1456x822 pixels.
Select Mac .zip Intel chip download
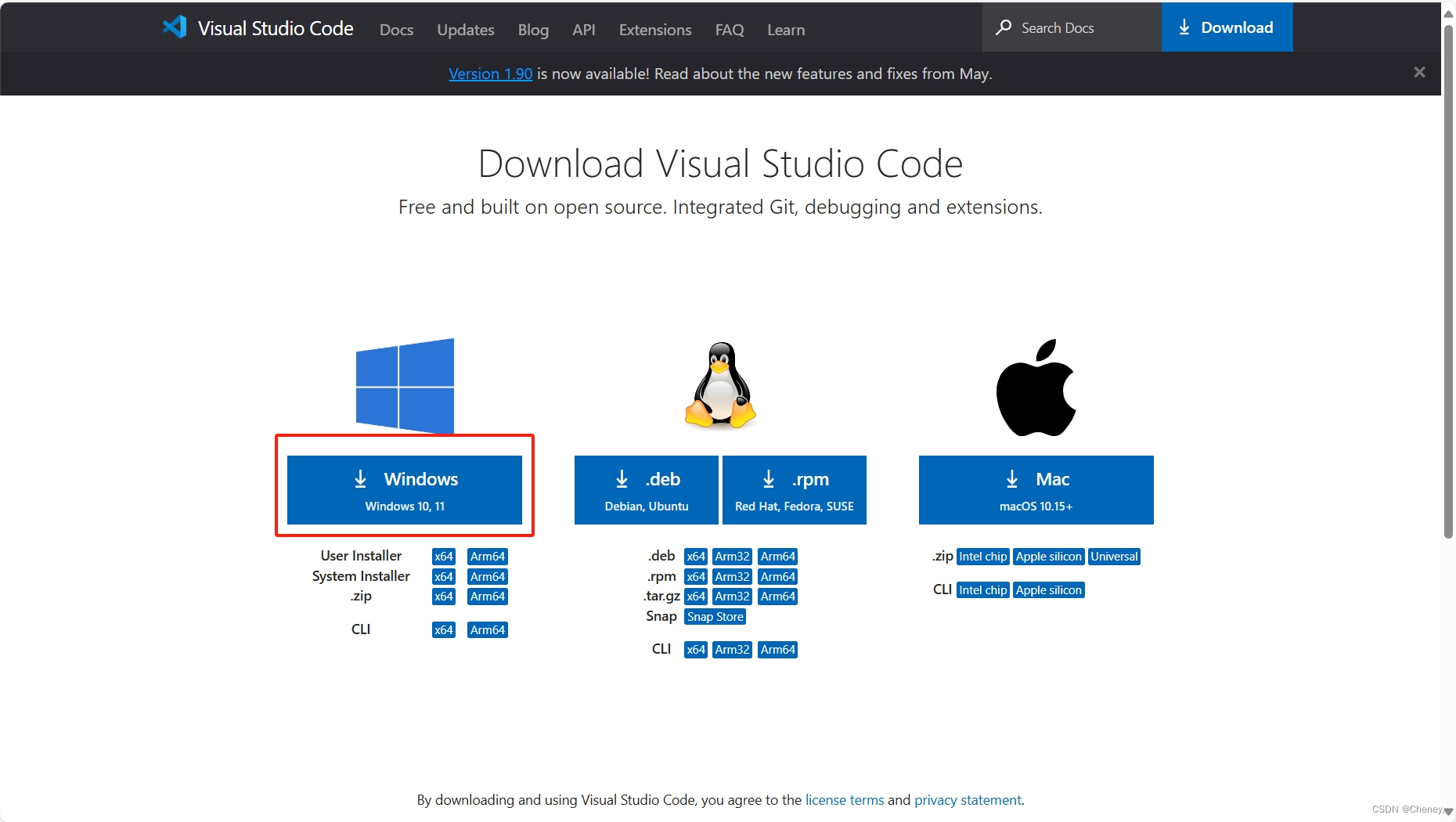[983, 557]
